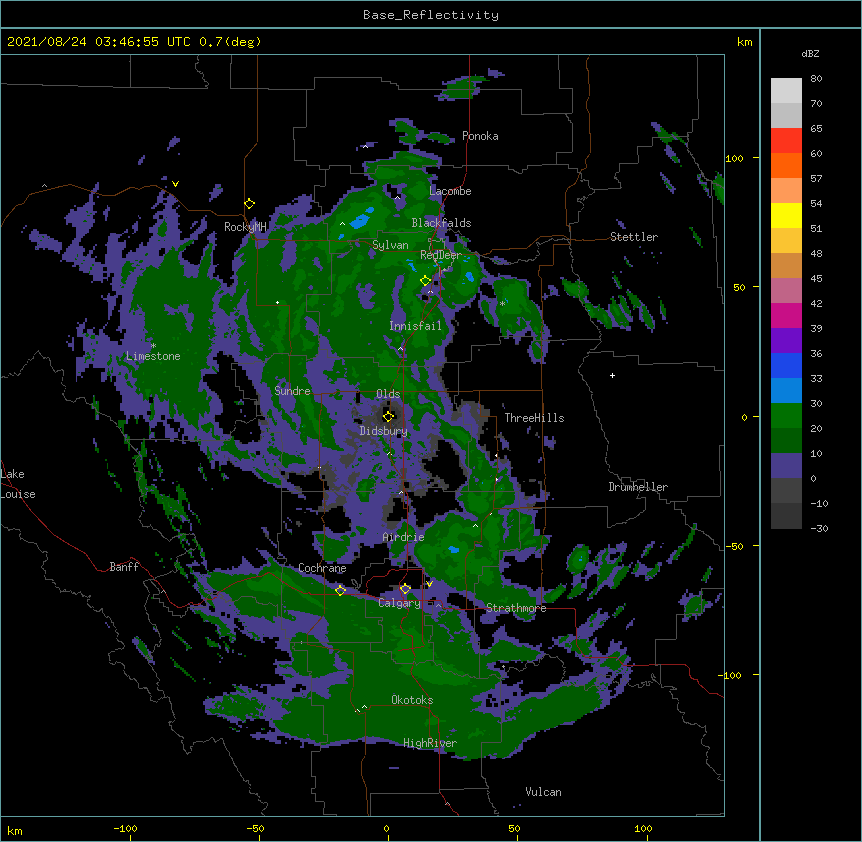This screenshot has height=842, width=862.
Task: Select the Airdrie town label
Action: 403,537
